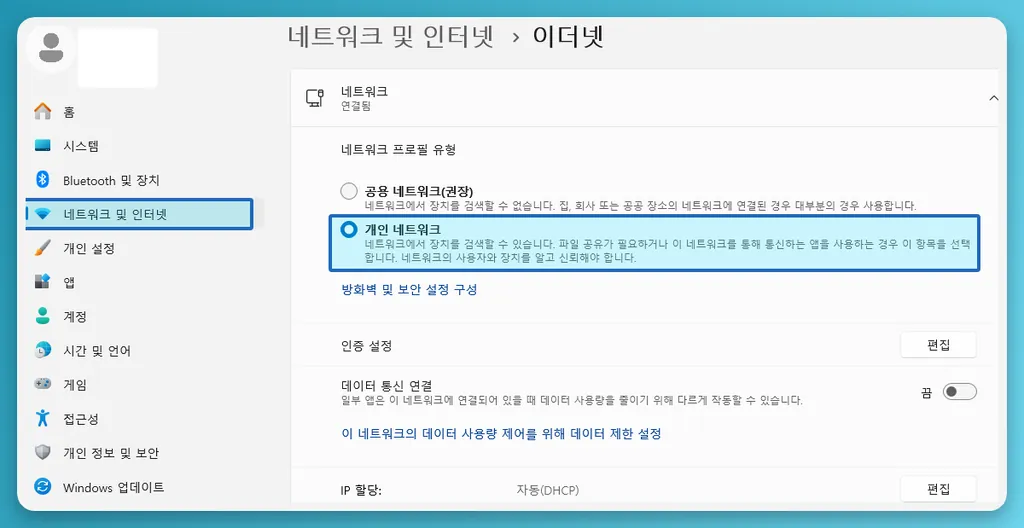Image resolution: width=1024 pixels, height=528 pixels.
Task: Click the Ethernet network monitor icon
Action: [x=315, y=98]
